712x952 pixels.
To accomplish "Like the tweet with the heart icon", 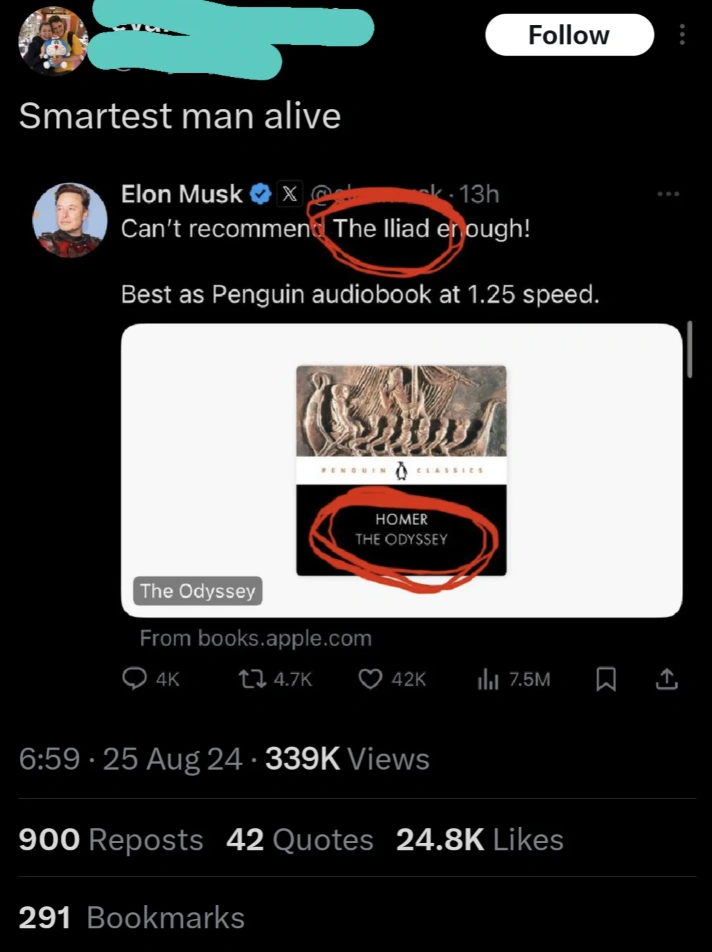I will click(371, 680).
